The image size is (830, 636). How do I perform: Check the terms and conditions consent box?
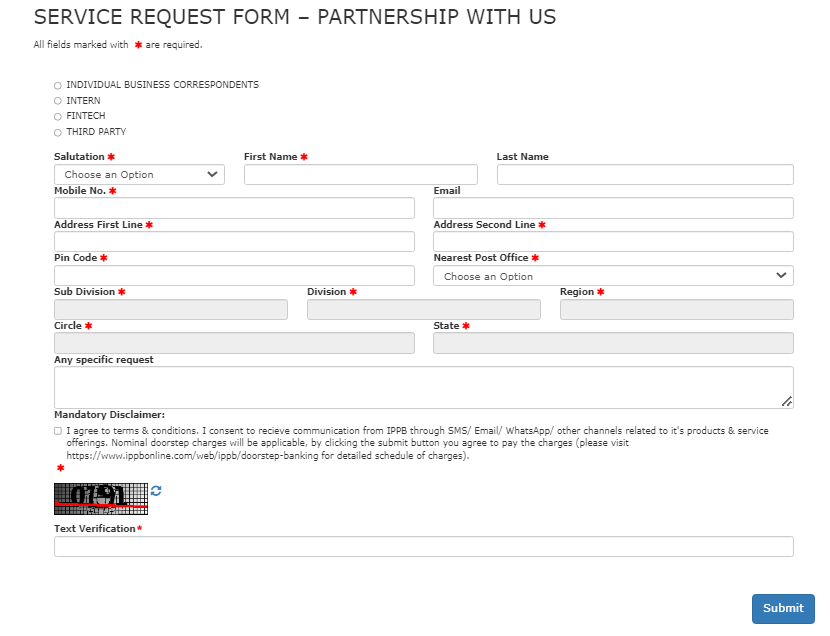[x=57, y=430]
